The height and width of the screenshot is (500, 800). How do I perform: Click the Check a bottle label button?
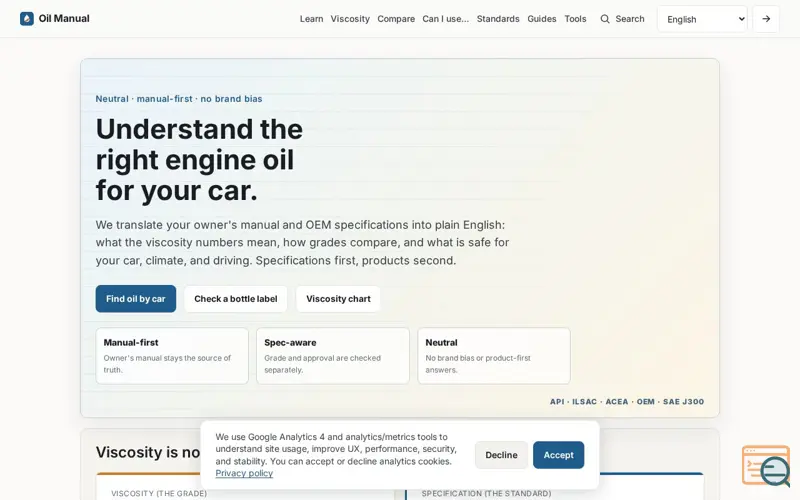click(x=236, y=299)
